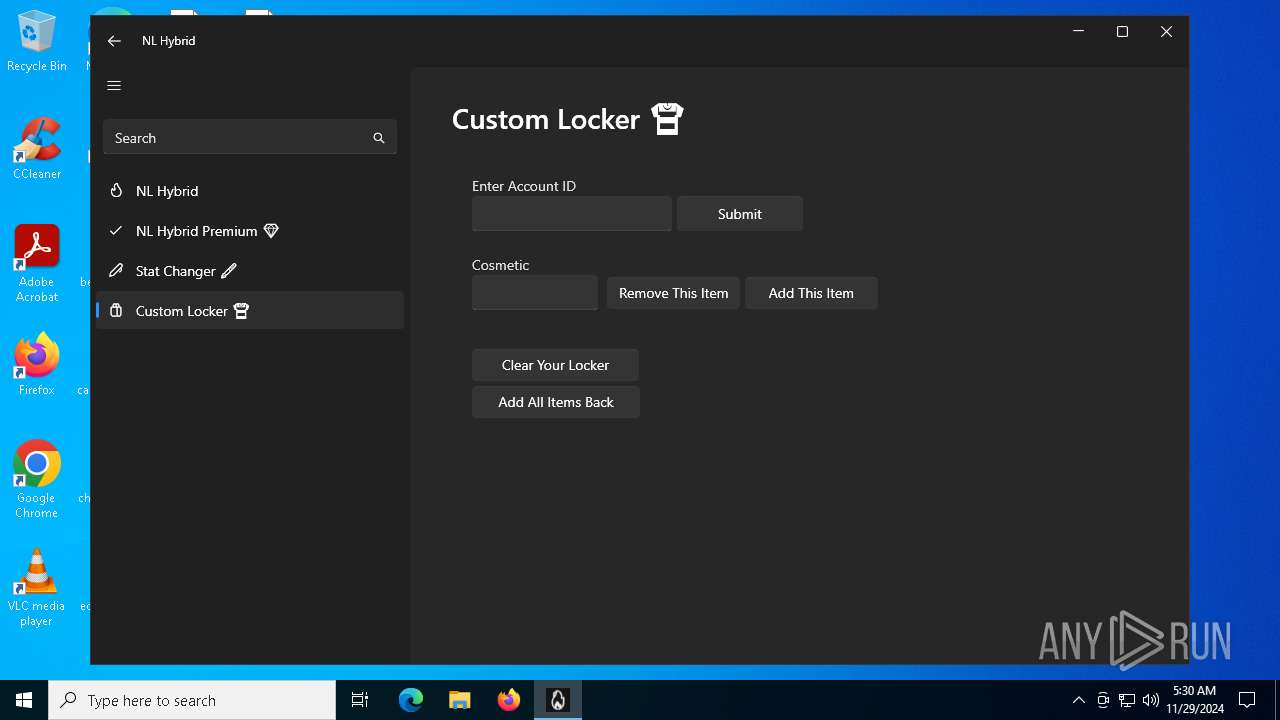Select the Custom Locker nav item
1280x720 pixels.
coord(250,311)
